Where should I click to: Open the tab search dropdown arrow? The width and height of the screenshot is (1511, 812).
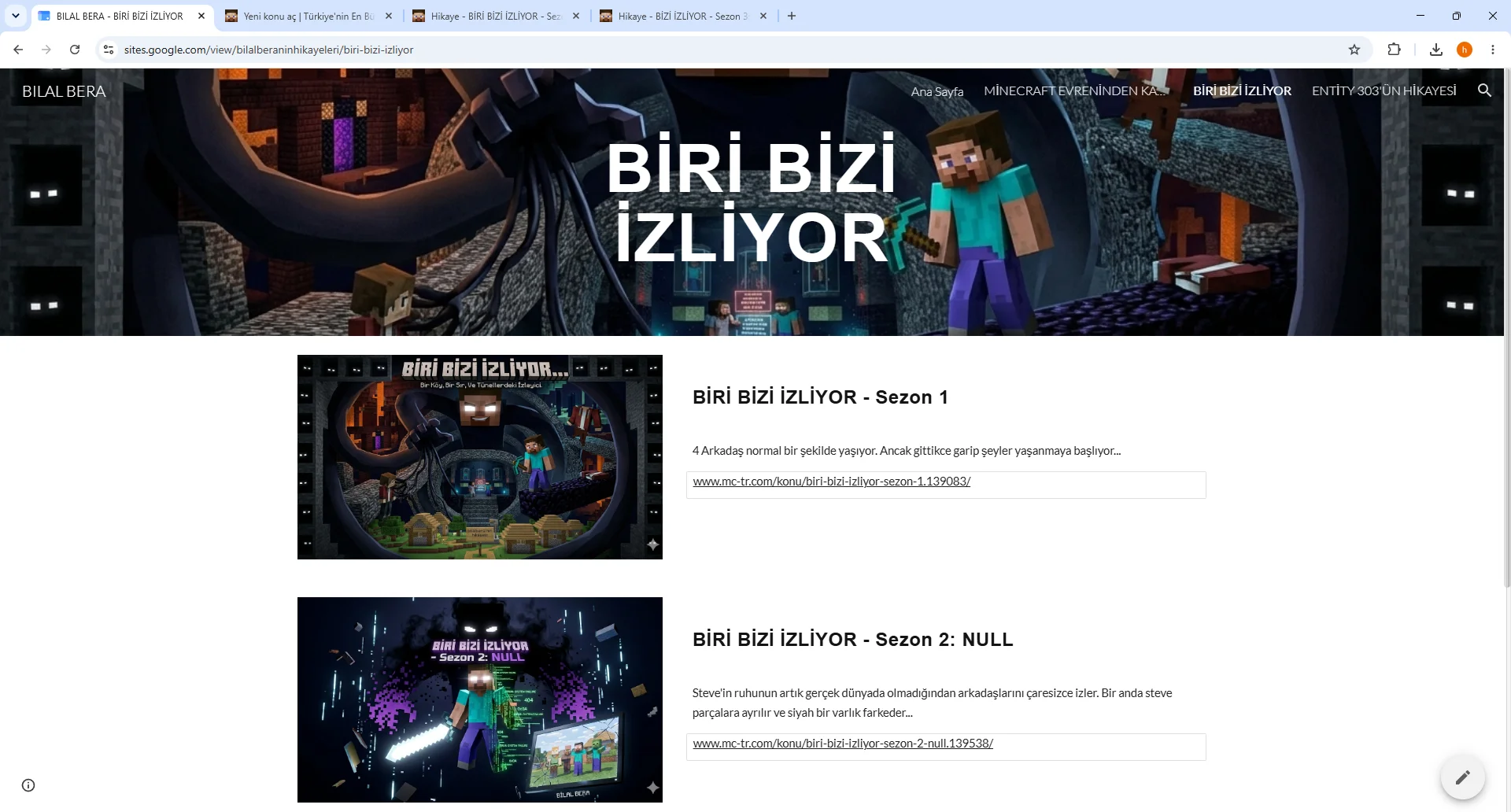(x=15, y=16)
